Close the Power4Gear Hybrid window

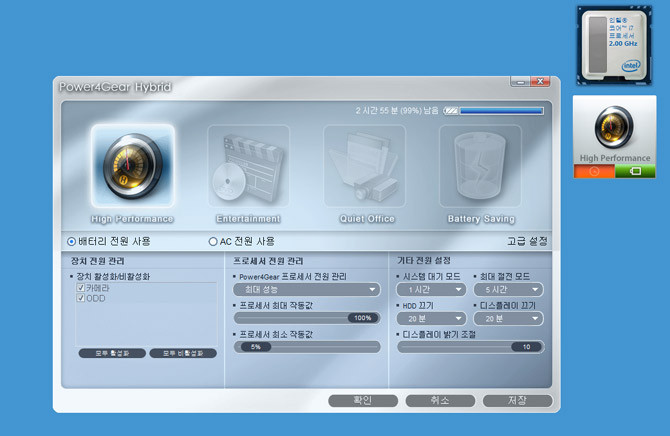click(x=541, y=82)
